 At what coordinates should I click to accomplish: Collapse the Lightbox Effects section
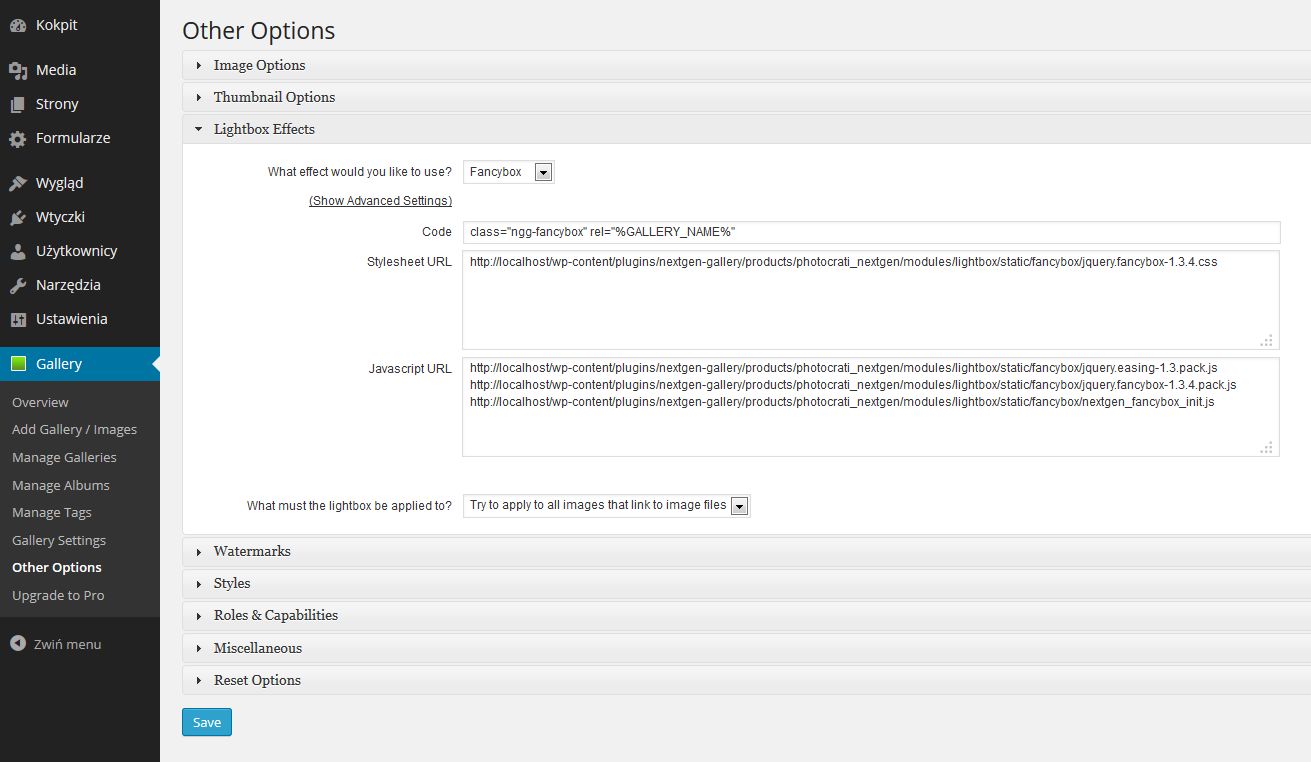pos(746,129)
